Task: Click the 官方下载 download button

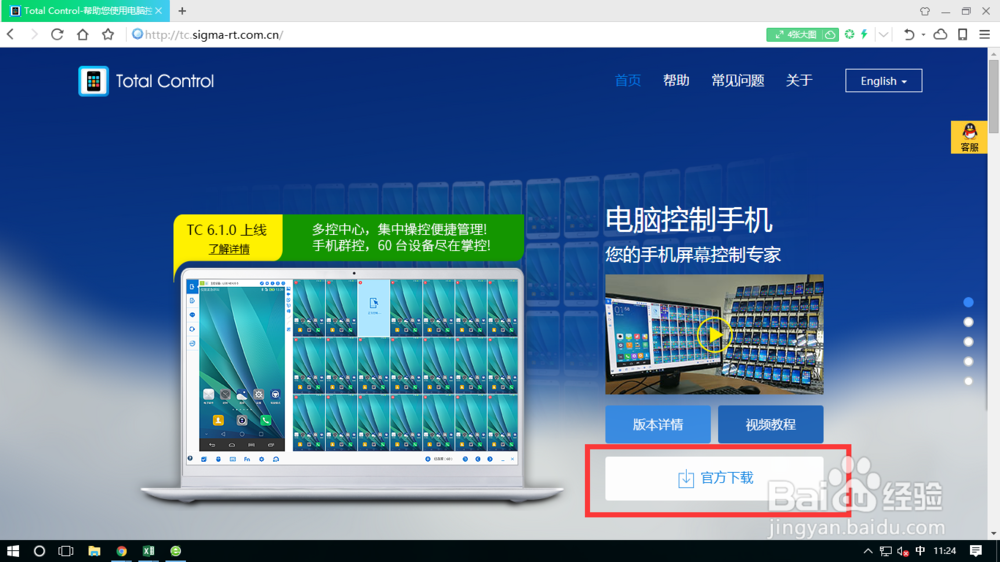Action: 714,478
